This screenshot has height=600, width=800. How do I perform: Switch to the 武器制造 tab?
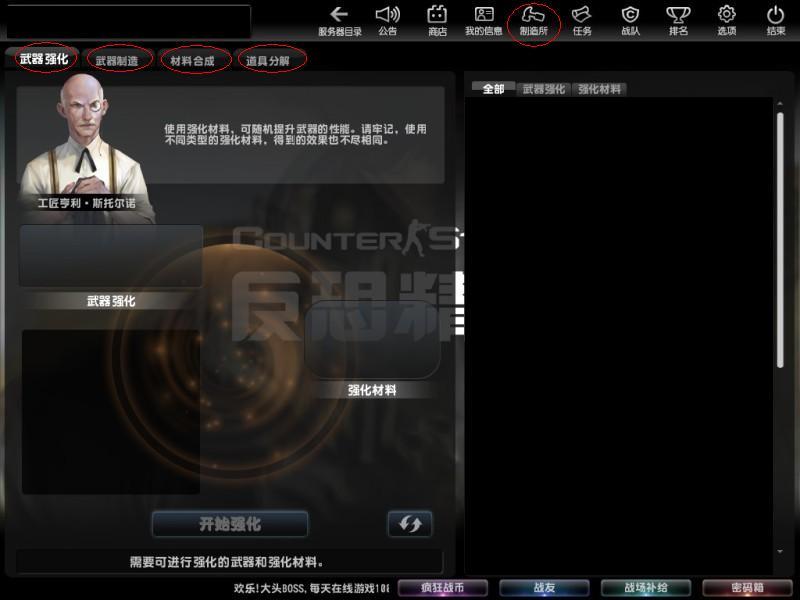pyautogui.click(x=117, y=61)
